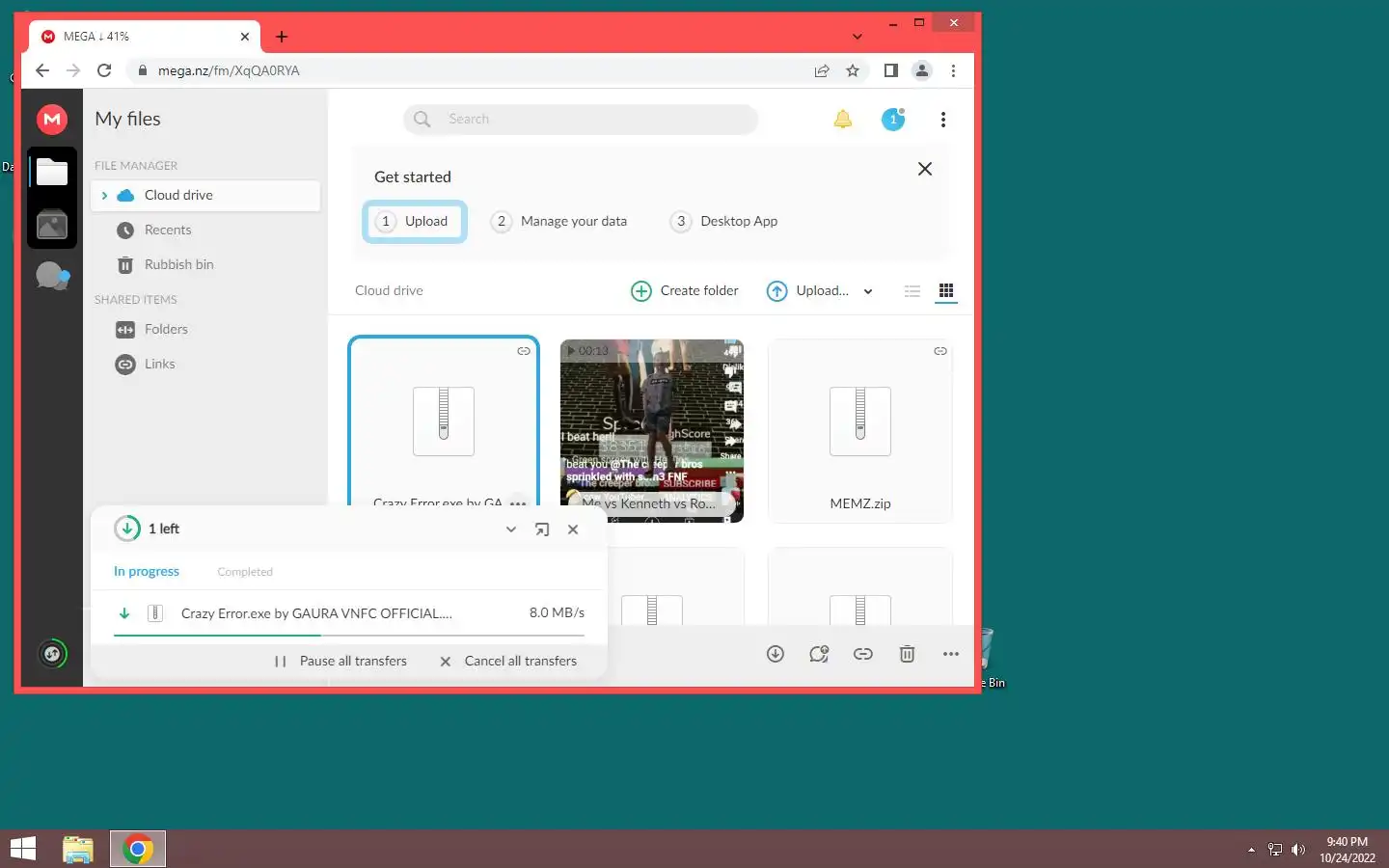Click link icon on Crazy Error.exe tile
The width and height of the screenshot is (1389, 868).
point(524,351)
